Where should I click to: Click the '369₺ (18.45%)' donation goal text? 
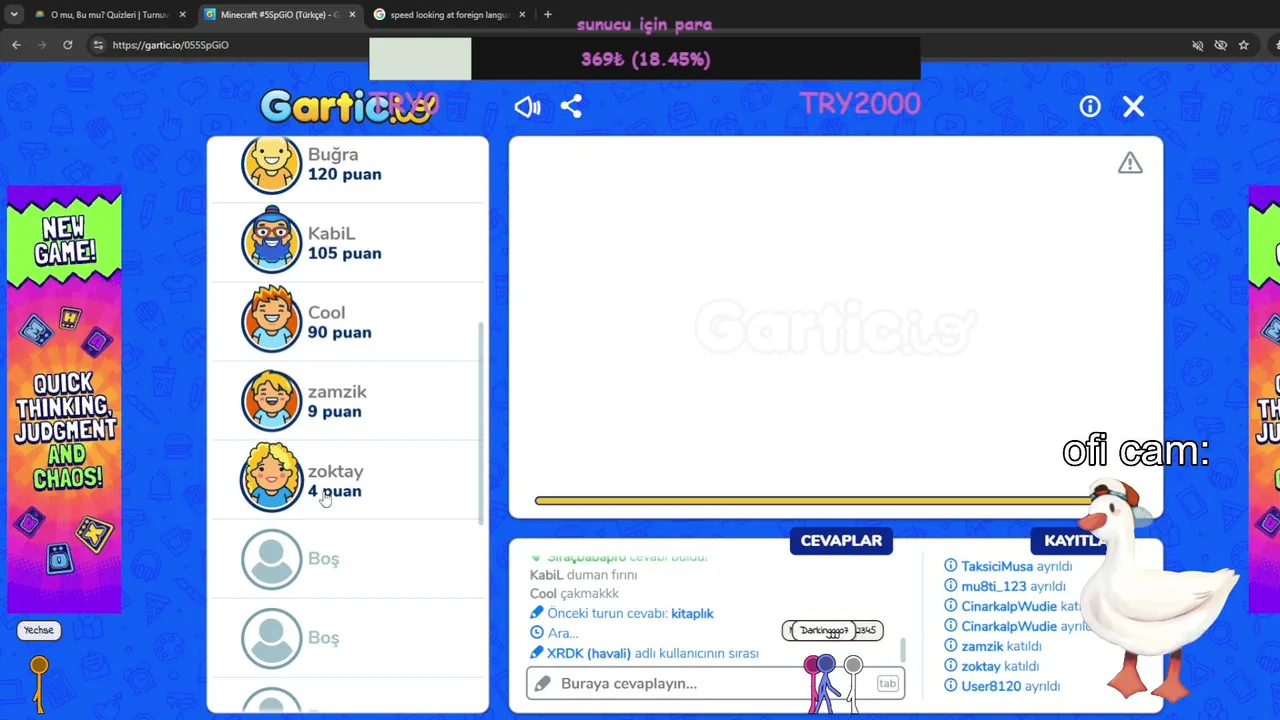tap(646, 59)
